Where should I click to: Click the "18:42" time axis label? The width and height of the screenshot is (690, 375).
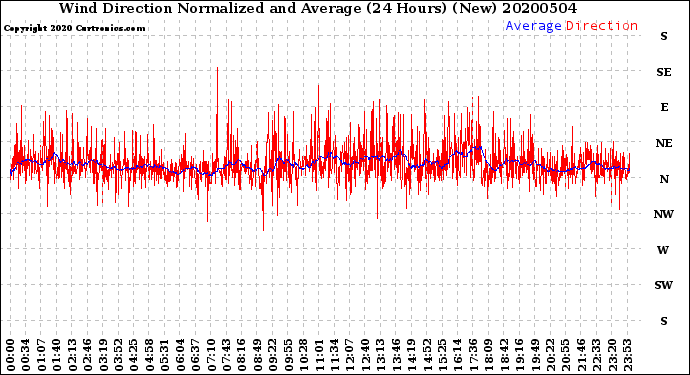pos(505,355)
